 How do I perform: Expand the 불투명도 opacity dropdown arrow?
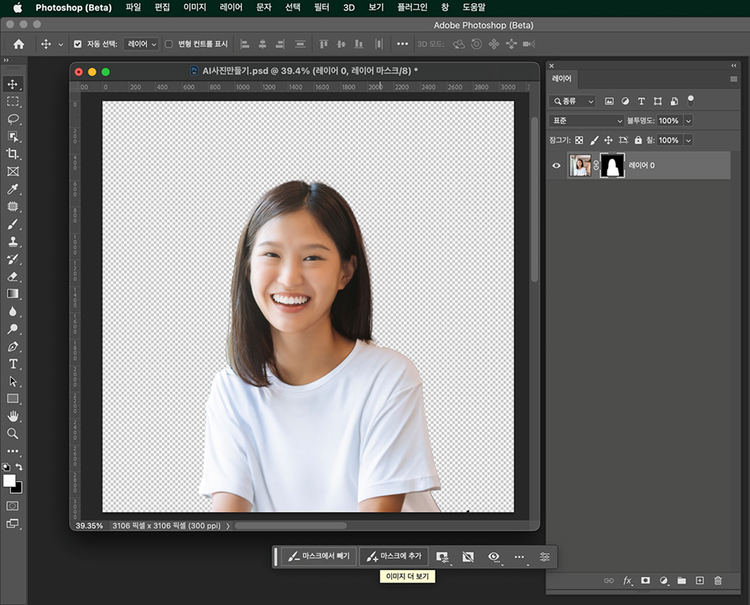688,120
